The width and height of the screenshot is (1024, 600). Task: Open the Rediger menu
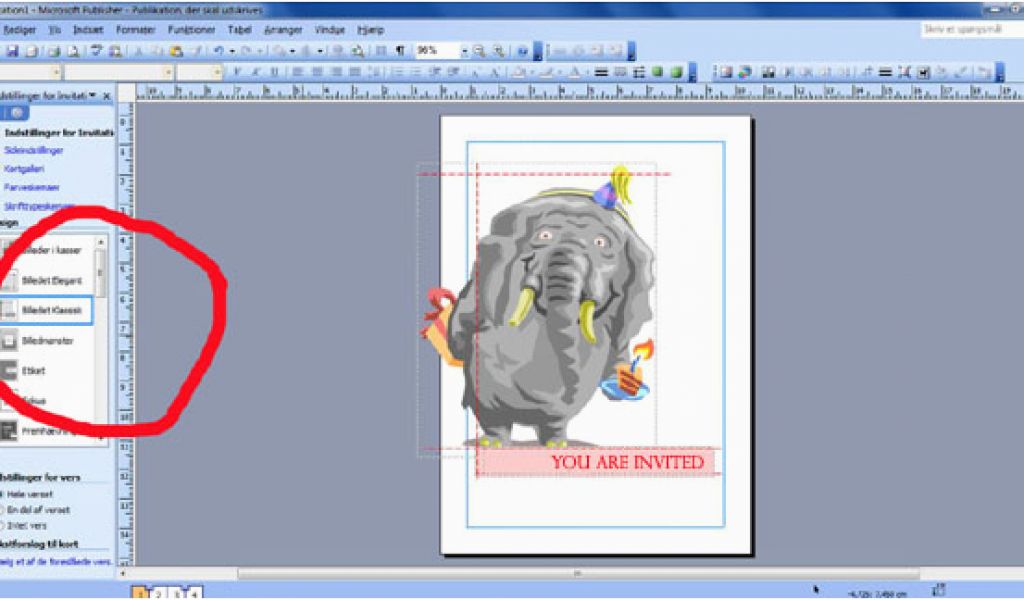20,30
